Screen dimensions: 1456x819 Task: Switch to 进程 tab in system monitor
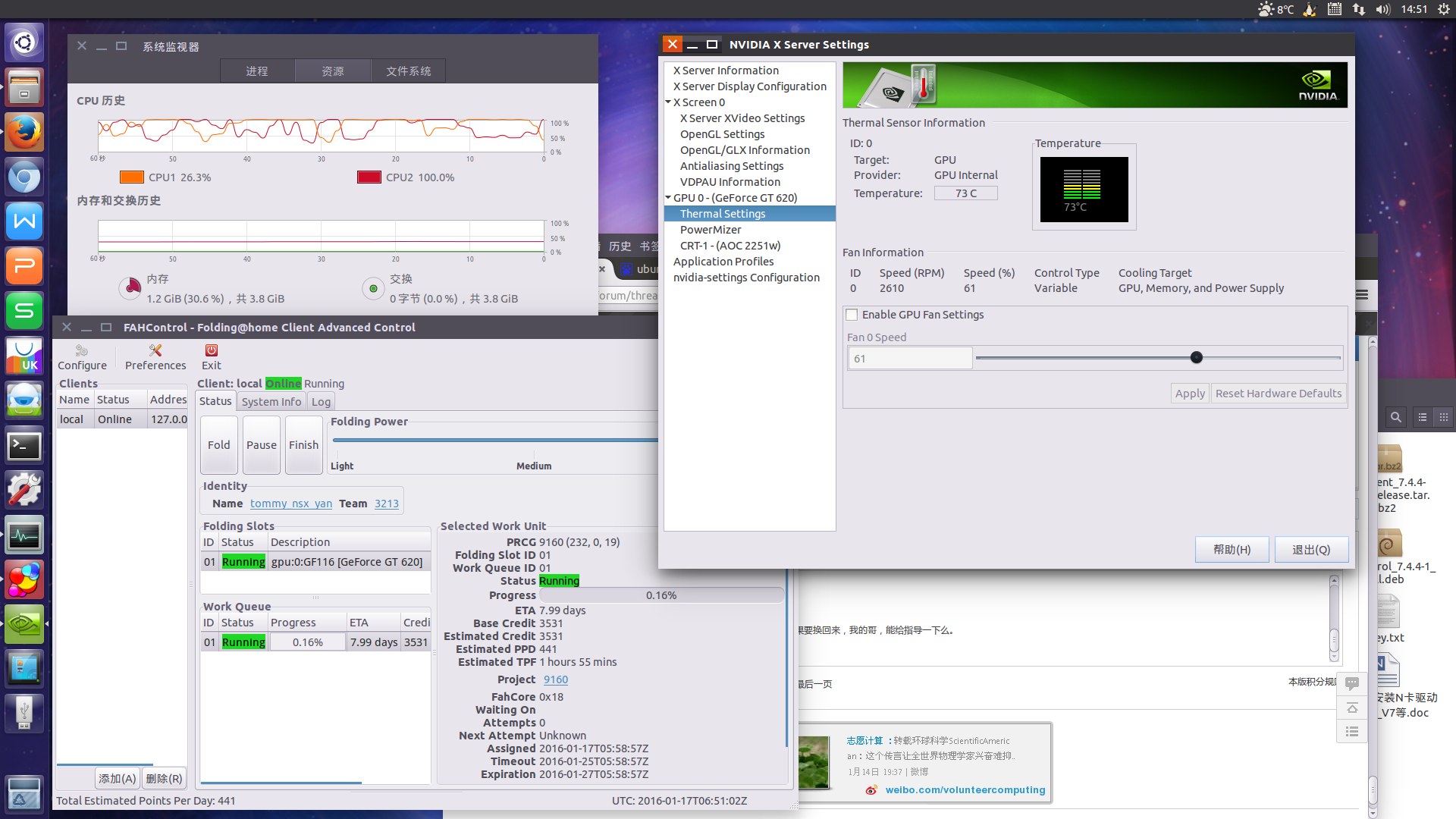click(257, 71)
